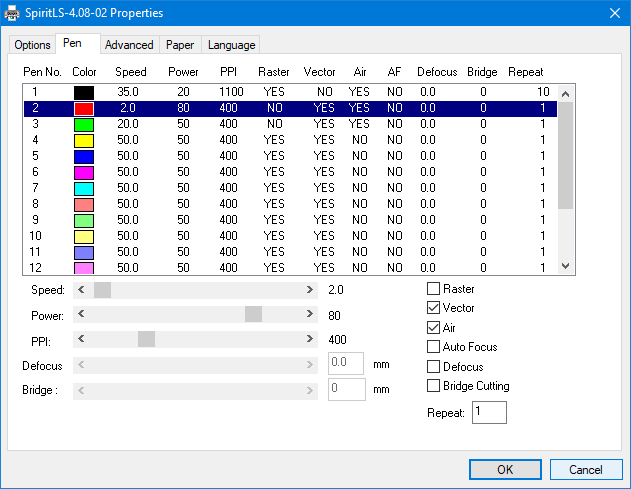631x489 pixels.
Task: Click the pen list vertical scrollbar thumb
Action: tap(565, 155)
